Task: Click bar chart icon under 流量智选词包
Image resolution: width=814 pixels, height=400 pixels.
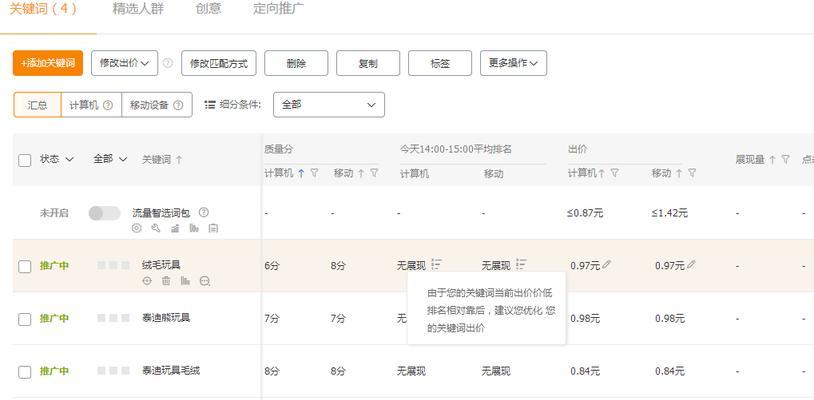Action: click(194, 228)
